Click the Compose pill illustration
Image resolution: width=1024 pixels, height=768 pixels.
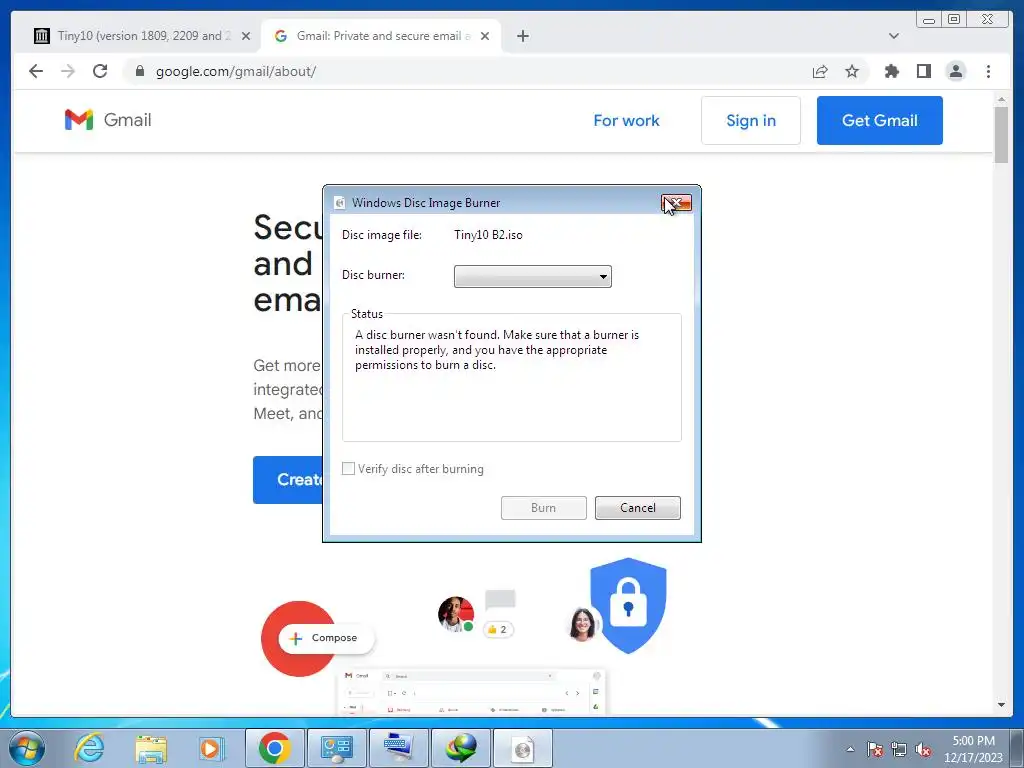327,638
